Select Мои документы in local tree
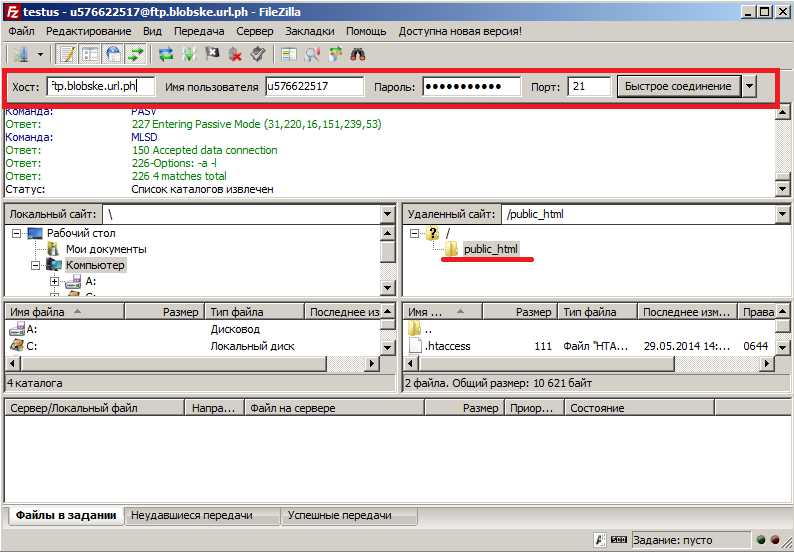Viewport: 794px width, 552px height. point(106,249)
